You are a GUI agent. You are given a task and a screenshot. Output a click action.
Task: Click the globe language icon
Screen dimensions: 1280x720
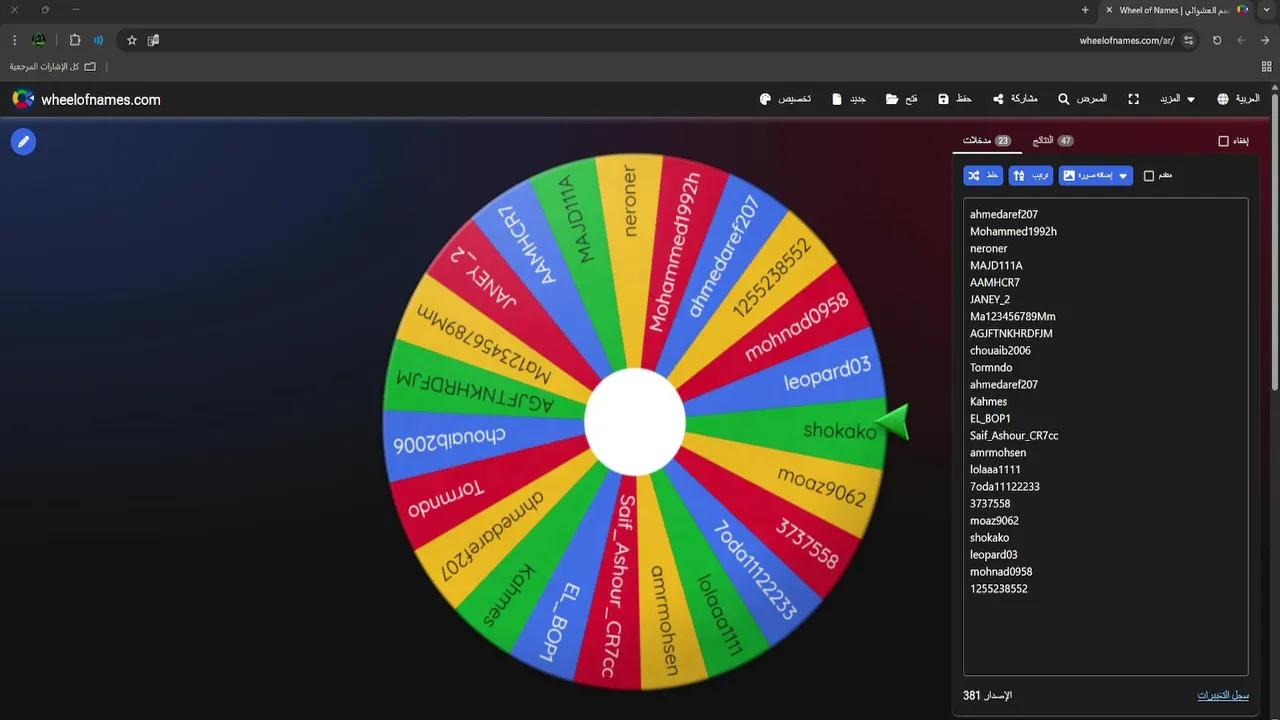(x=1223, y=100)
